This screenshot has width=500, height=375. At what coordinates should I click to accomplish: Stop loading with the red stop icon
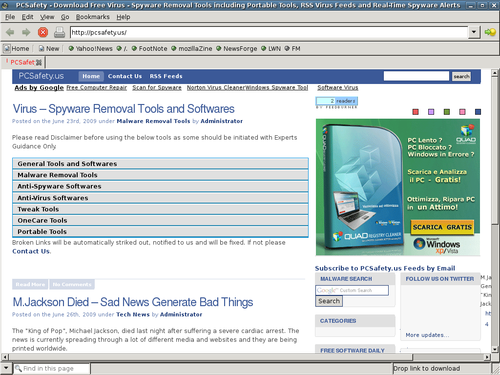(43, 32)
